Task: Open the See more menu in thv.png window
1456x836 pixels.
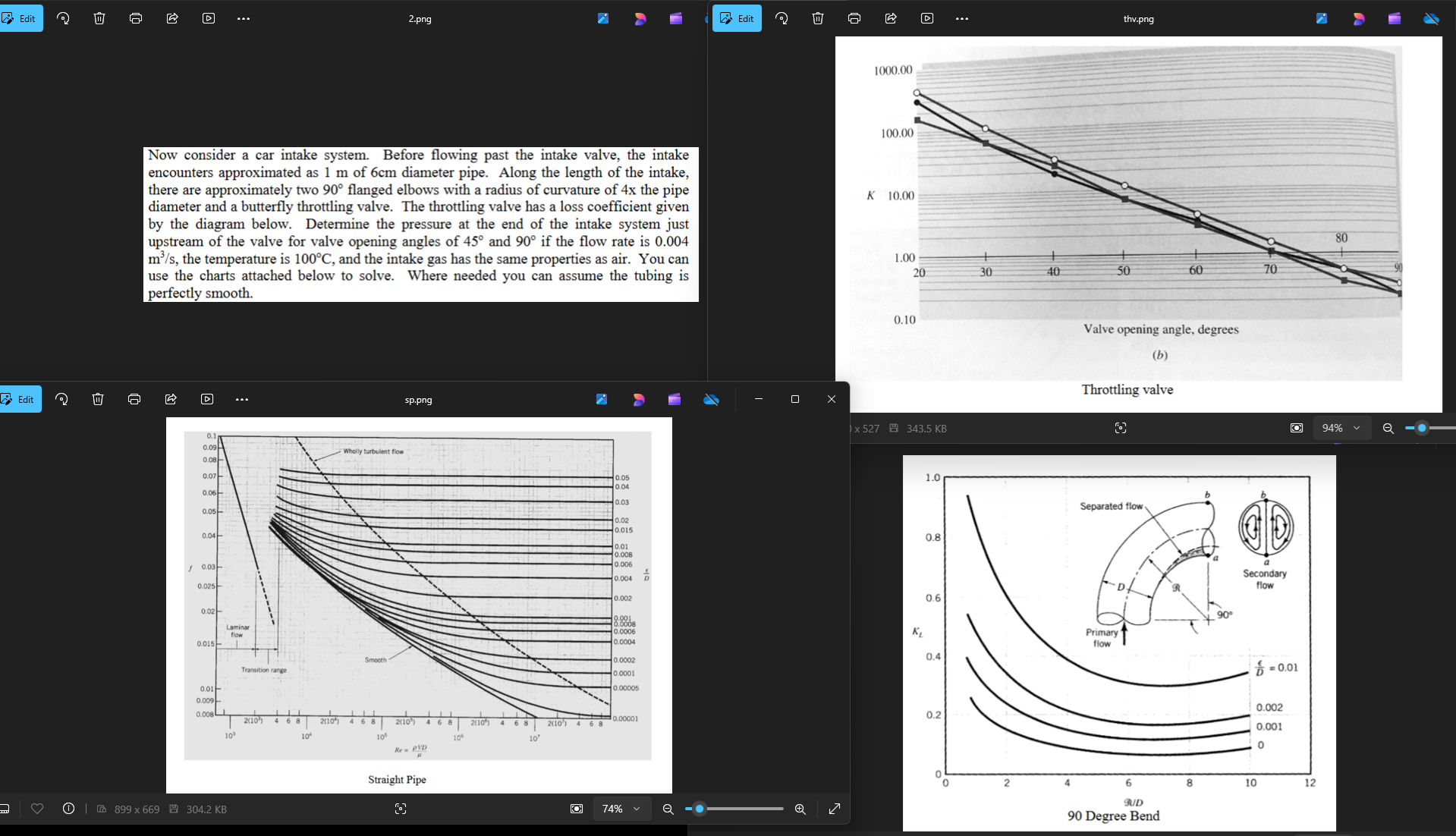Action: pos(962,18)
